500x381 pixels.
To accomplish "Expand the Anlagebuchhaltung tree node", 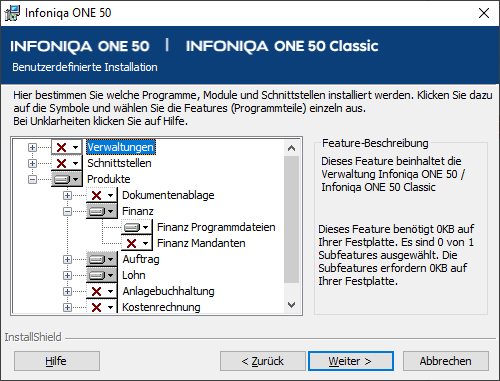I will pyautogui.click(x=67, y=291).
